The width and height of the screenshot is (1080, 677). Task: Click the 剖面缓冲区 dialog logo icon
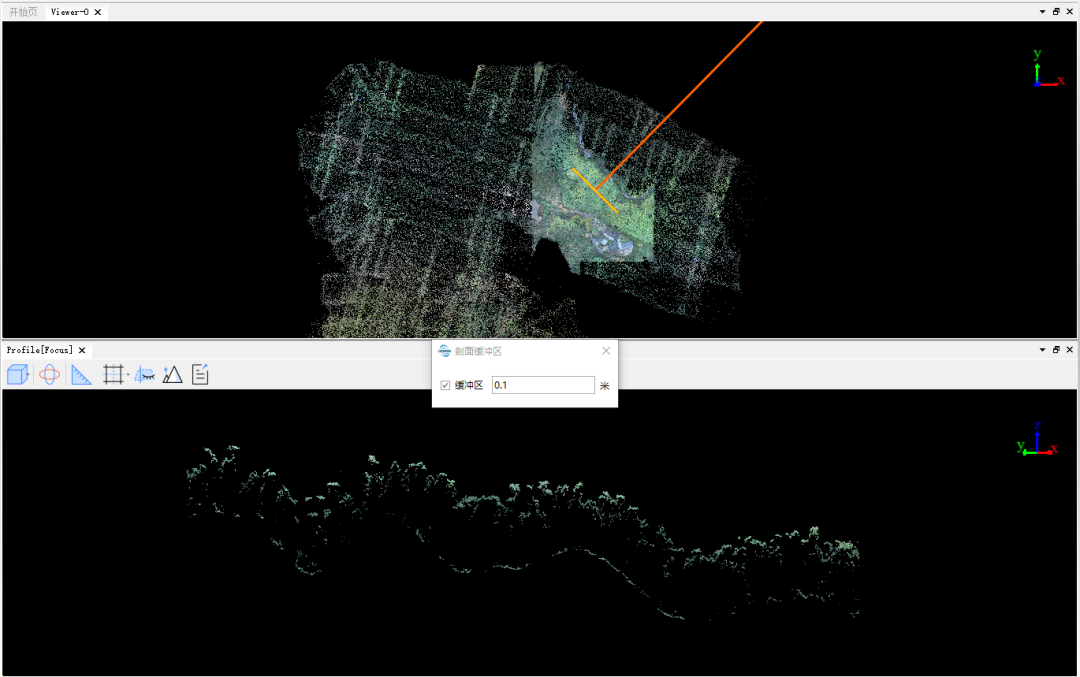(444, 351)
